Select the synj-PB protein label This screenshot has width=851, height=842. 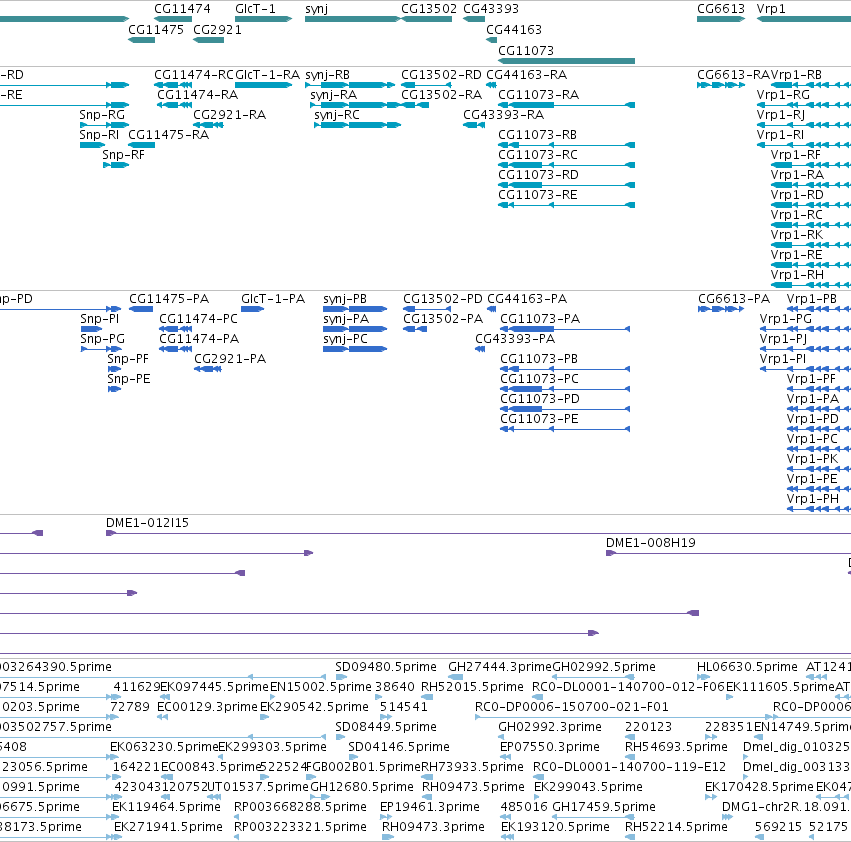(x=345, y=299)
